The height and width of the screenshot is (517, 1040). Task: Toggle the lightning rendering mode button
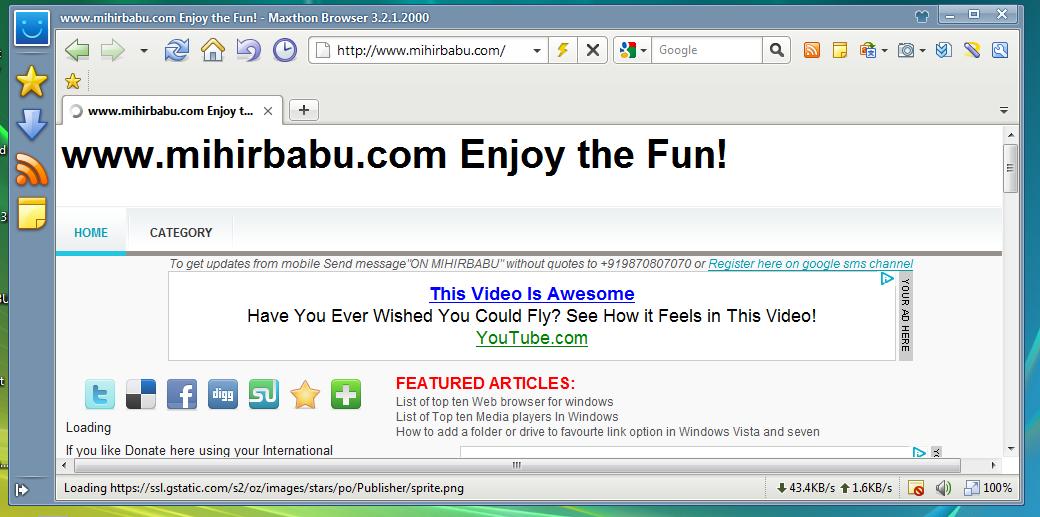(x=562, y=50)
